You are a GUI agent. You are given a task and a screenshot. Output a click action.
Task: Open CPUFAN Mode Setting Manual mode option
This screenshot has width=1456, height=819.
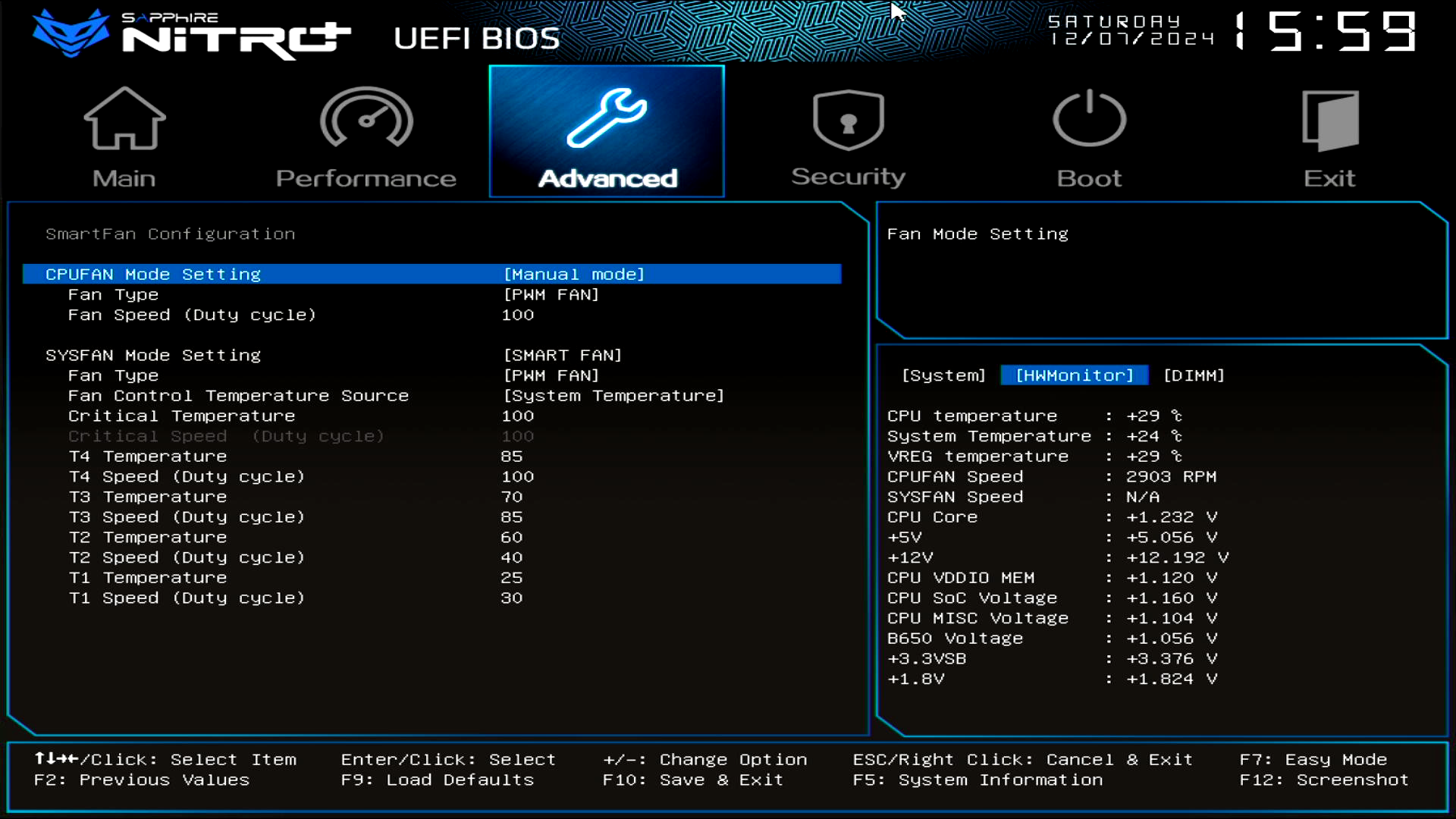pos(574,275)
